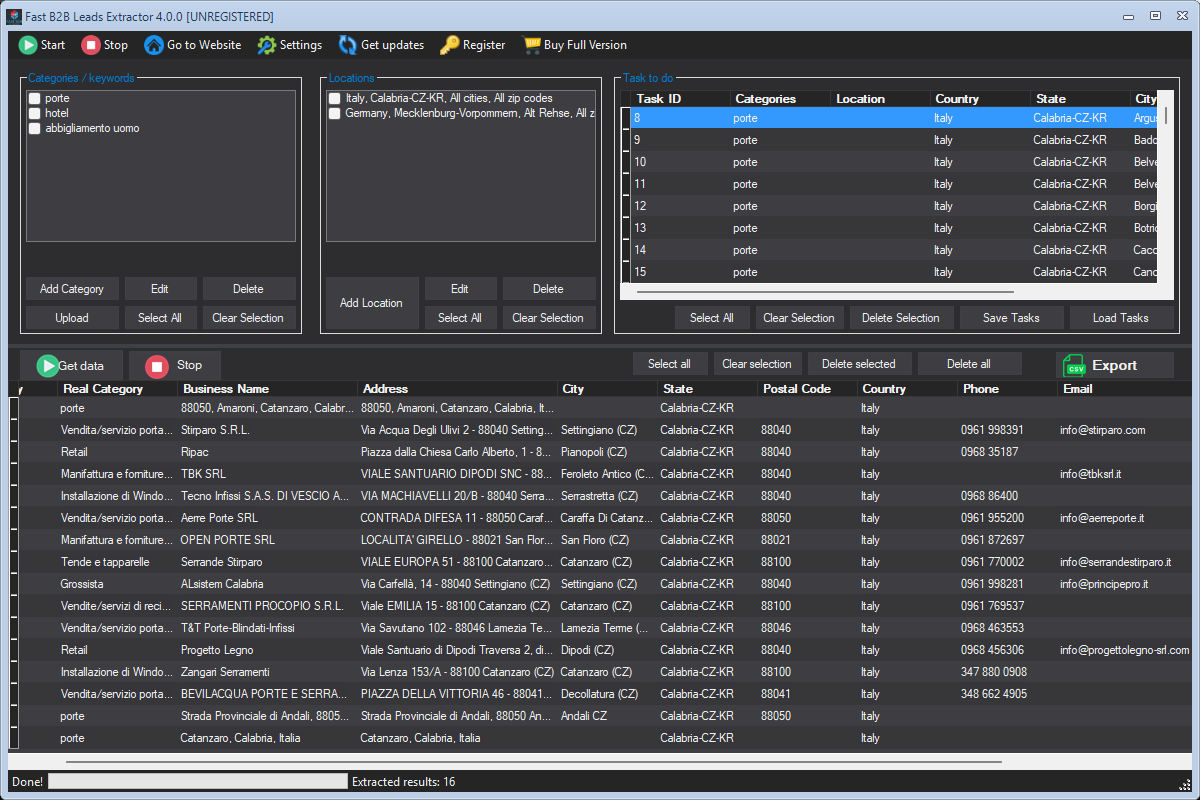
Task: Click the Register key icon
Action: 449,45
